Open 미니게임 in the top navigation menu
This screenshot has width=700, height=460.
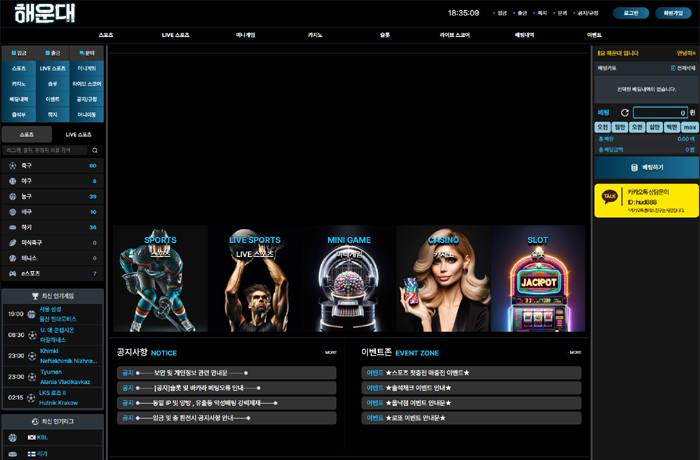pos(245,35)
